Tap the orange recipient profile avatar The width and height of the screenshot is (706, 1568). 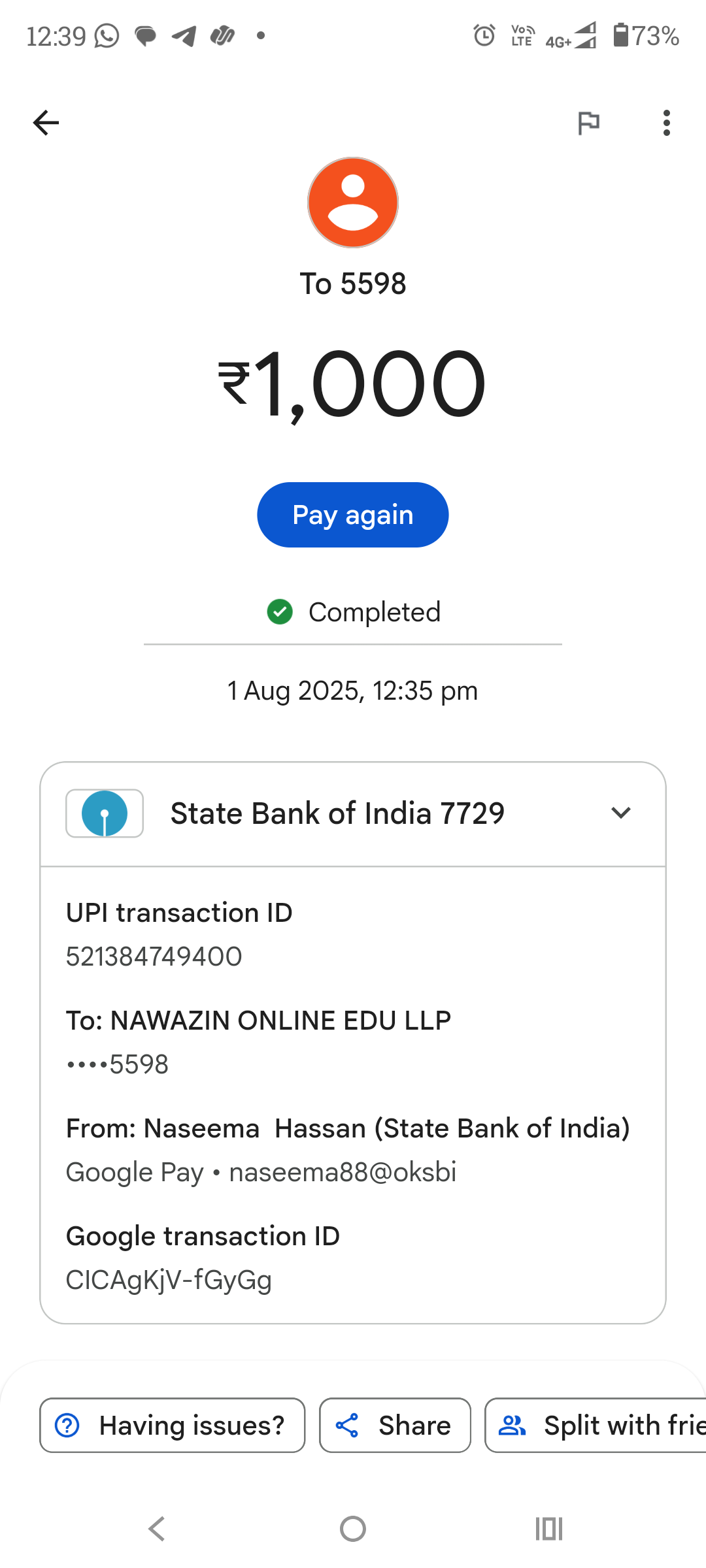(353, 203)
